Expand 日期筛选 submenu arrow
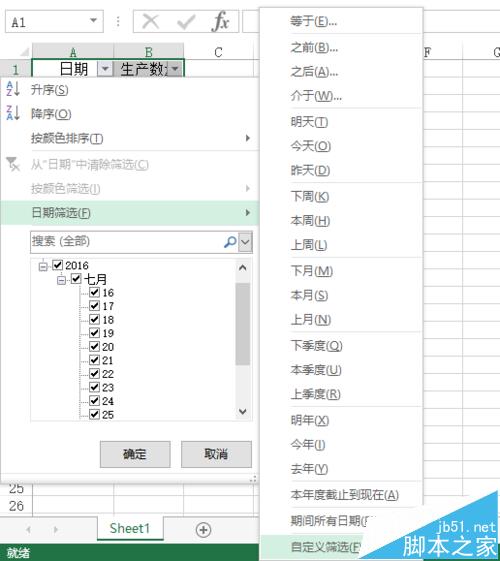This screenshot has width=500, height=561. click(x=247, y=213)
